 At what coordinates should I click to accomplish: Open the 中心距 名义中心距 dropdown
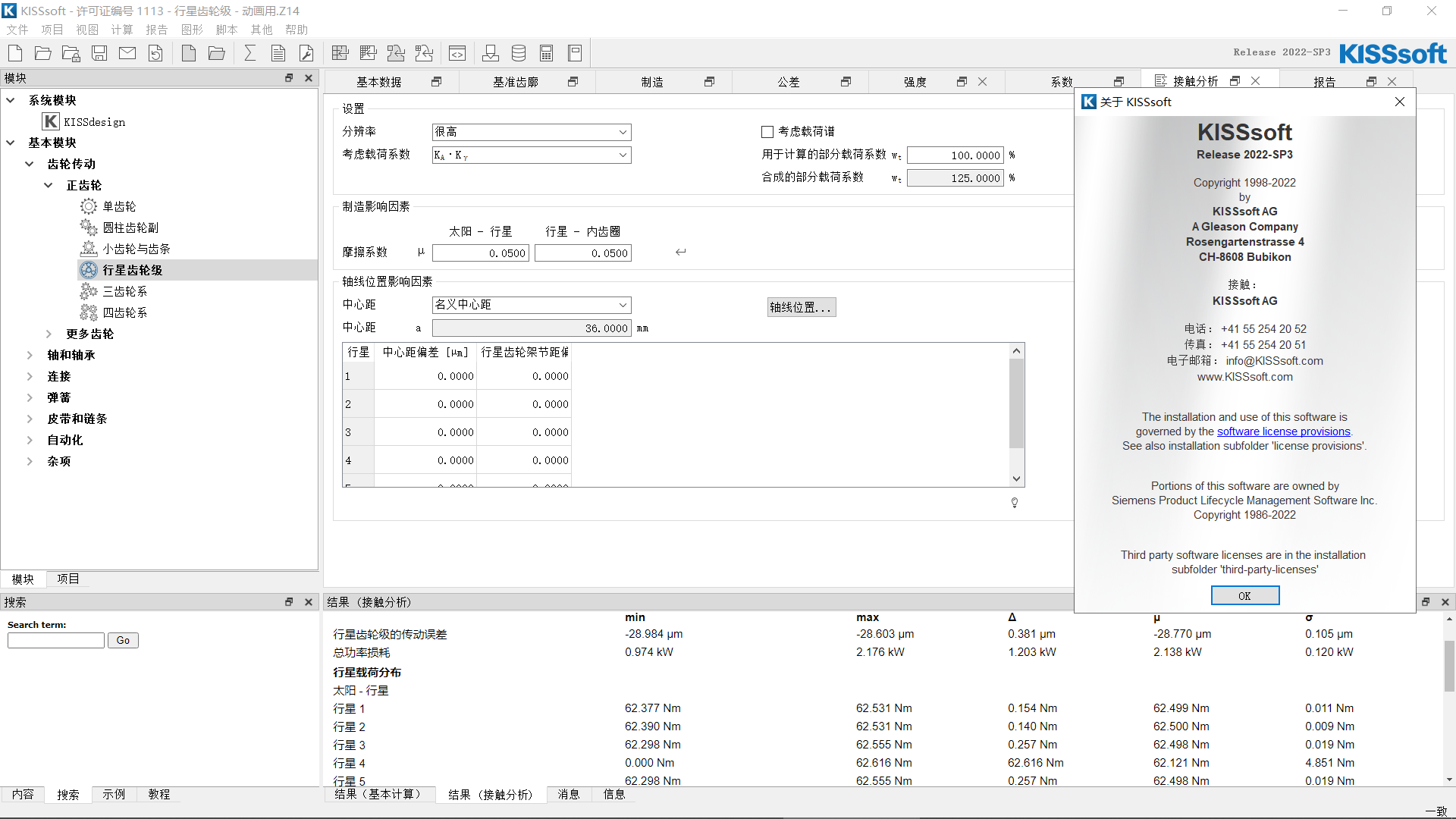click(532, 305)
